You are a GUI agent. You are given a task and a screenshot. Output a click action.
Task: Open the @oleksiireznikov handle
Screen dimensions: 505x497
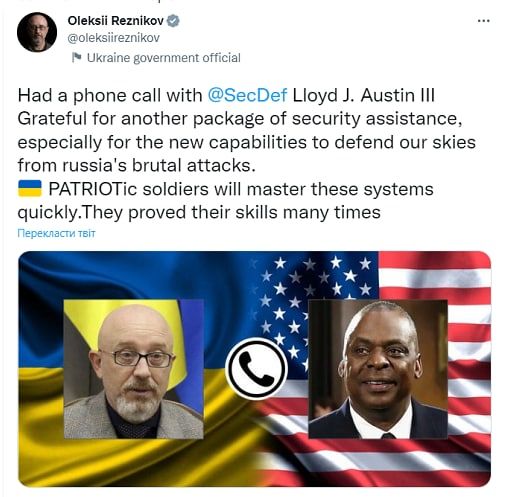coord(113,38)
